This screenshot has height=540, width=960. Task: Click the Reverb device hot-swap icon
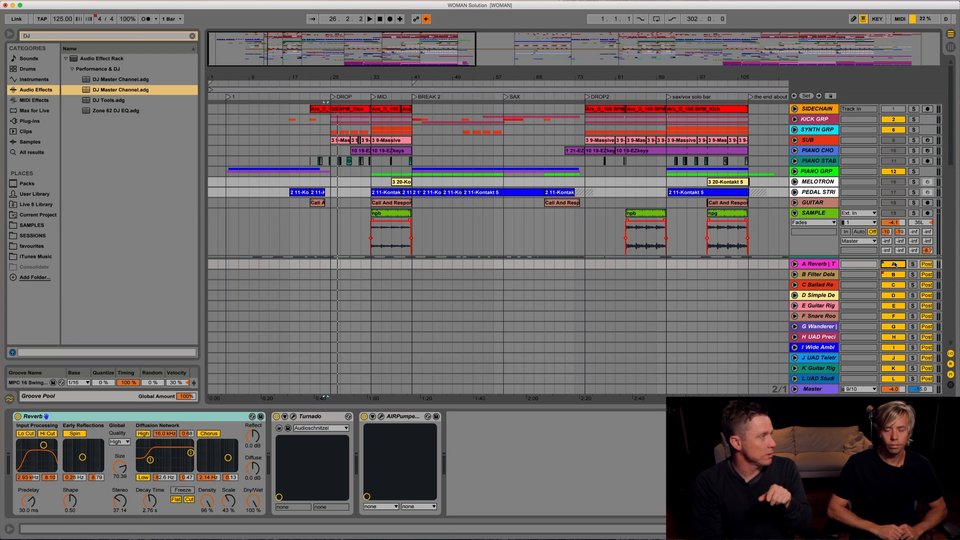(252, 416)
